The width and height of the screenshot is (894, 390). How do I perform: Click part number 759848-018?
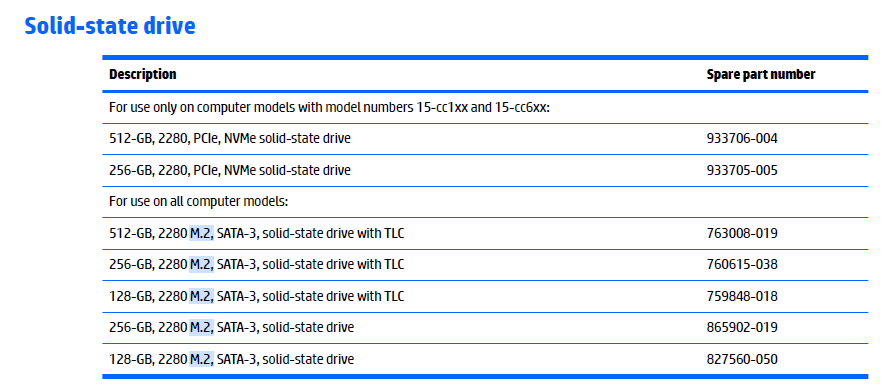(742, 296)
